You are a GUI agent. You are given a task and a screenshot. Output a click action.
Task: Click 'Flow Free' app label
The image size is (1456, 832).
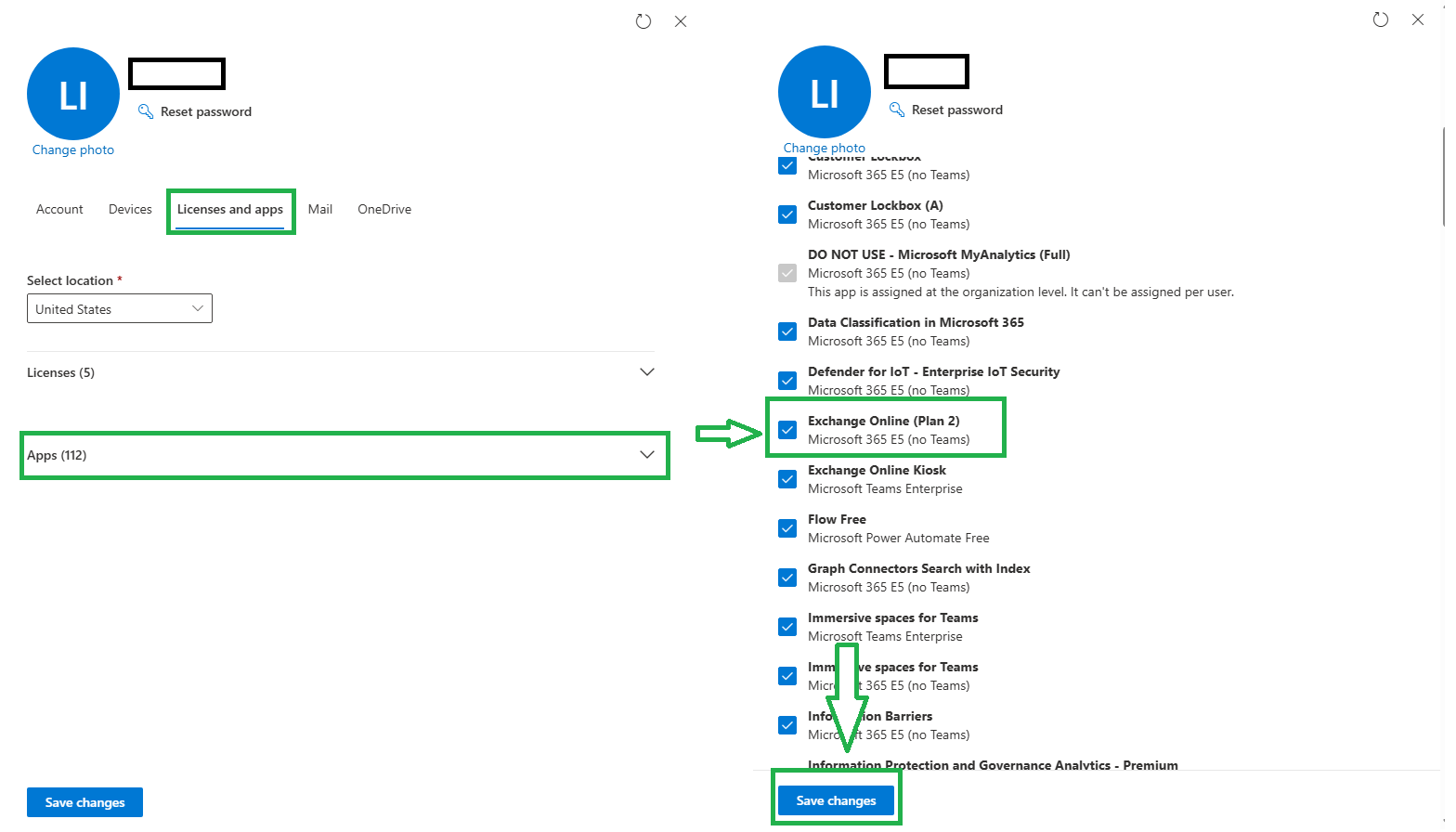click(x=837, y=519)
